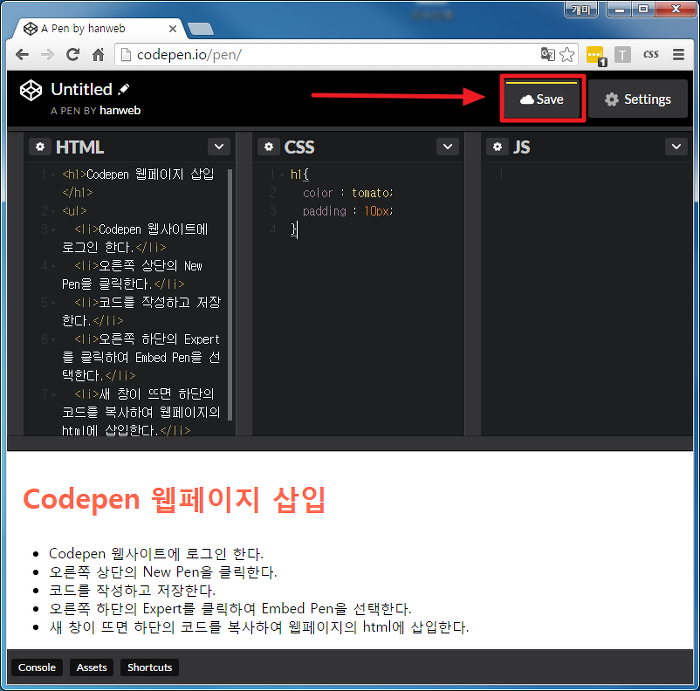Edit the Untitled title pencil icon
Screen dimensions: 700x691
point(124,90)
